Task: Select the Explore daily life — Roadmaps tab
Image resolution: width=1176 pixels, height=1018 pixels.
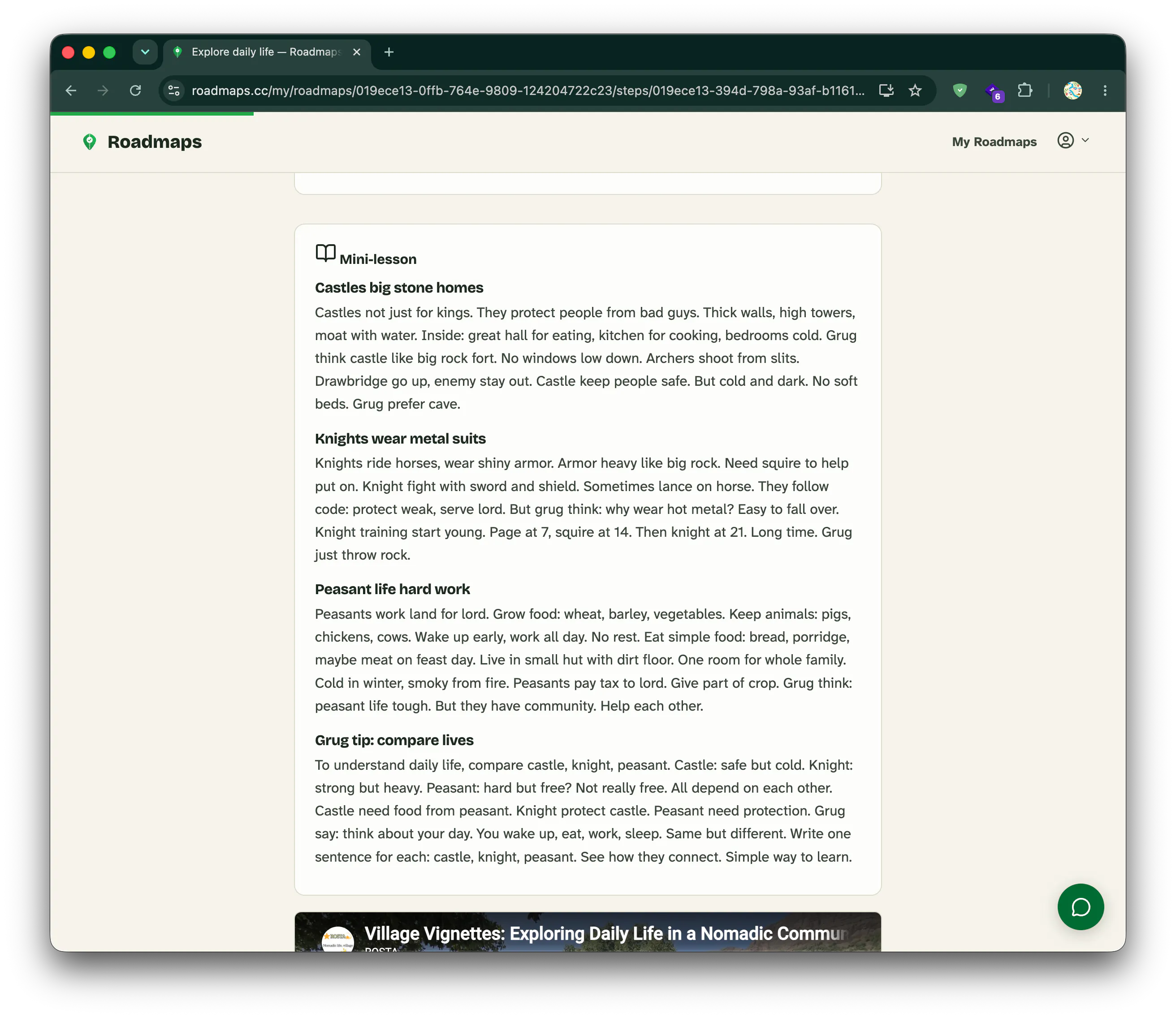Action: click(267, 52)
